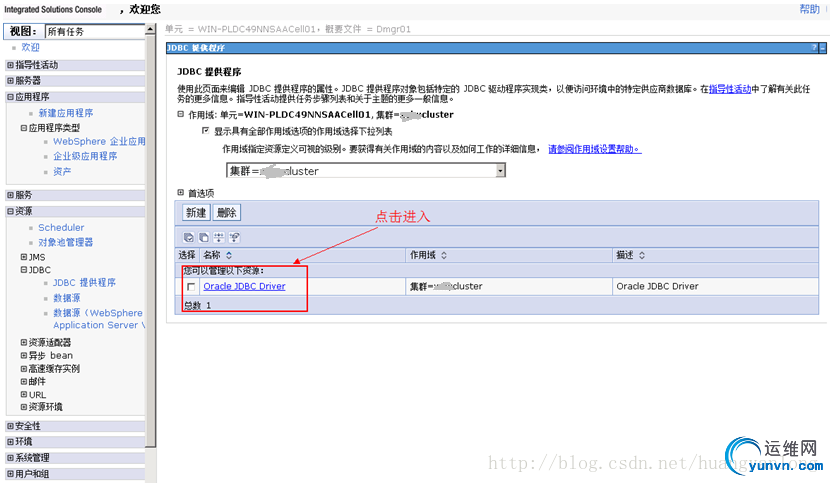The image size is (830, 483).
Task: Click the help icon in JDBC 提供程序 title bar
Action: click(x=814, y=48)
